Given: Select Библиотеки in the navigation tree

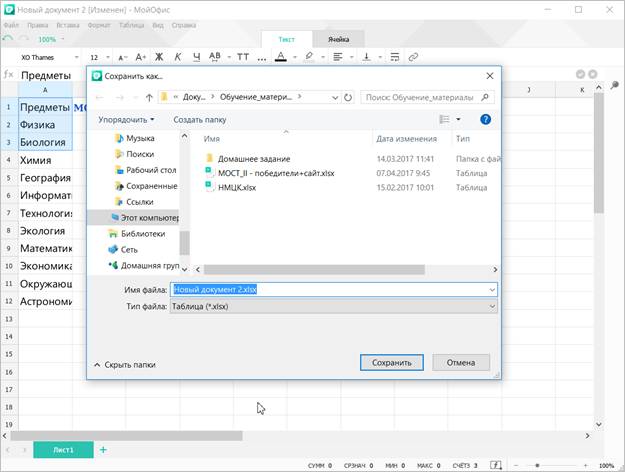Looking at the screenshot, I should tap(143, 233).
